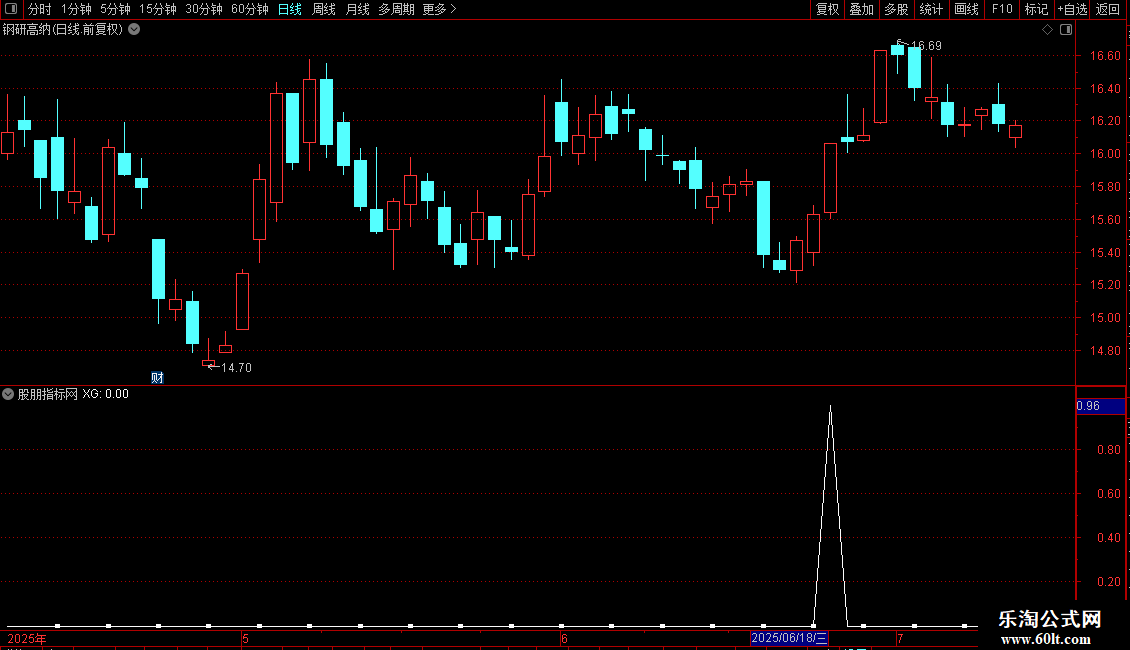Click month 5 on the time axis
Image resolution: width=1130 pixels, height=650 pixels.
tap(246, 638)
